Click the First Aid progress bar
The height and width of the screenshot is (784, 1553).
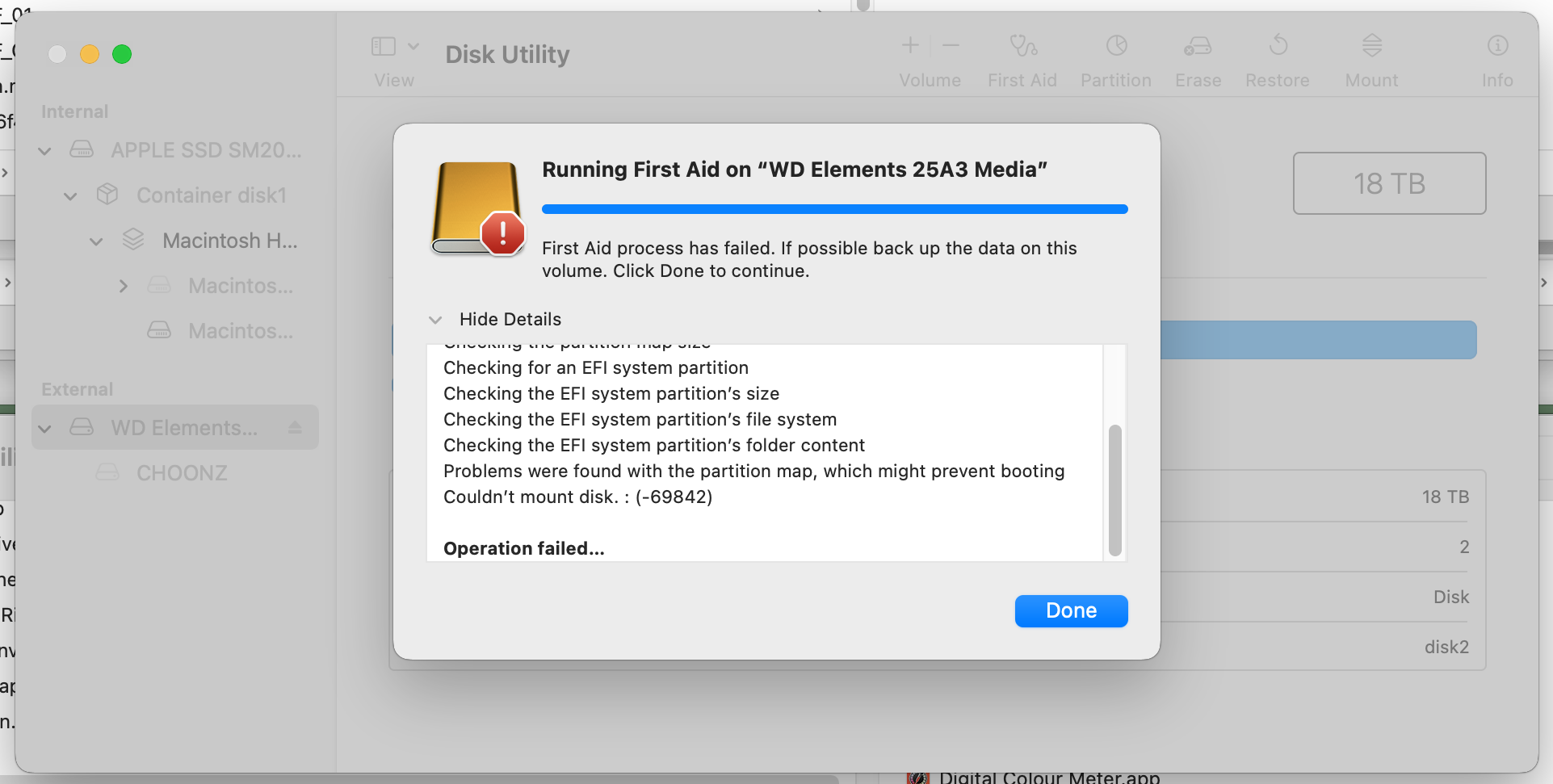[x=834, y=209]
